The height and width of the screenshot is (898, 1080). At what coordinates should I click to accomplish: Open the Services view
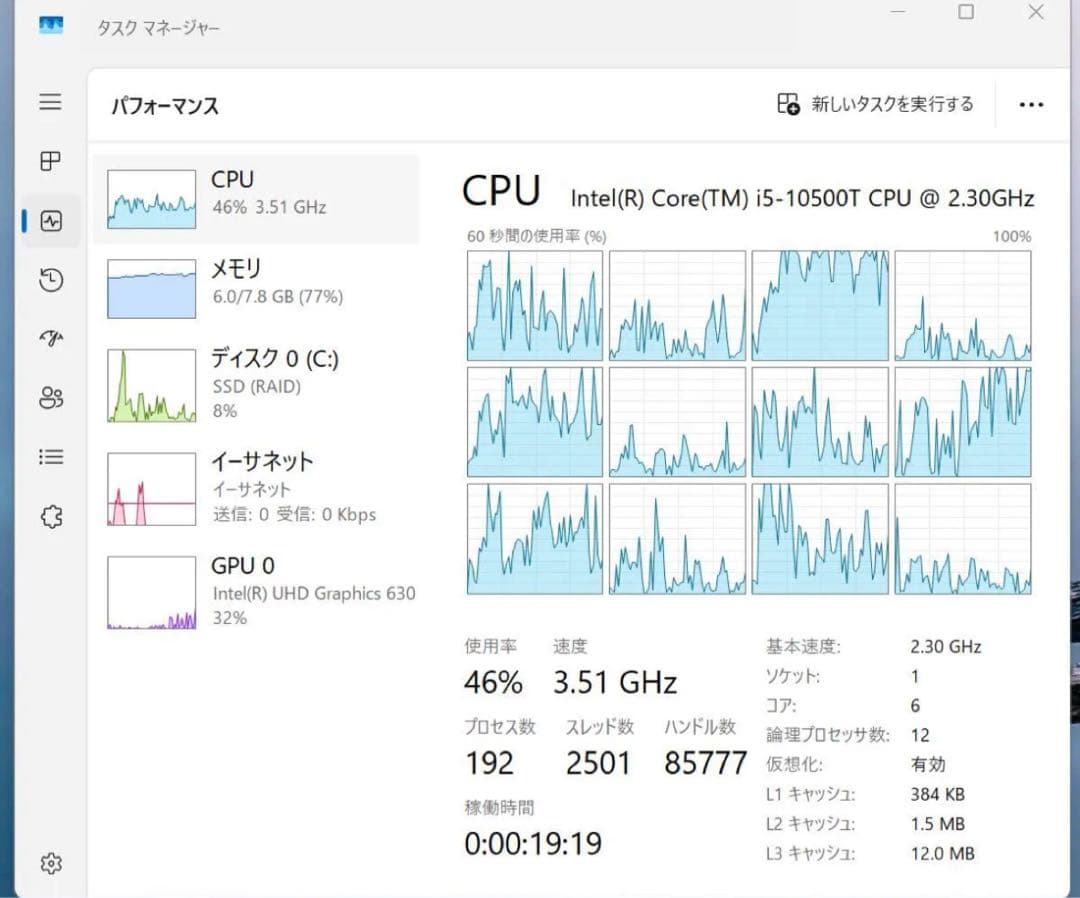(50, 516)
